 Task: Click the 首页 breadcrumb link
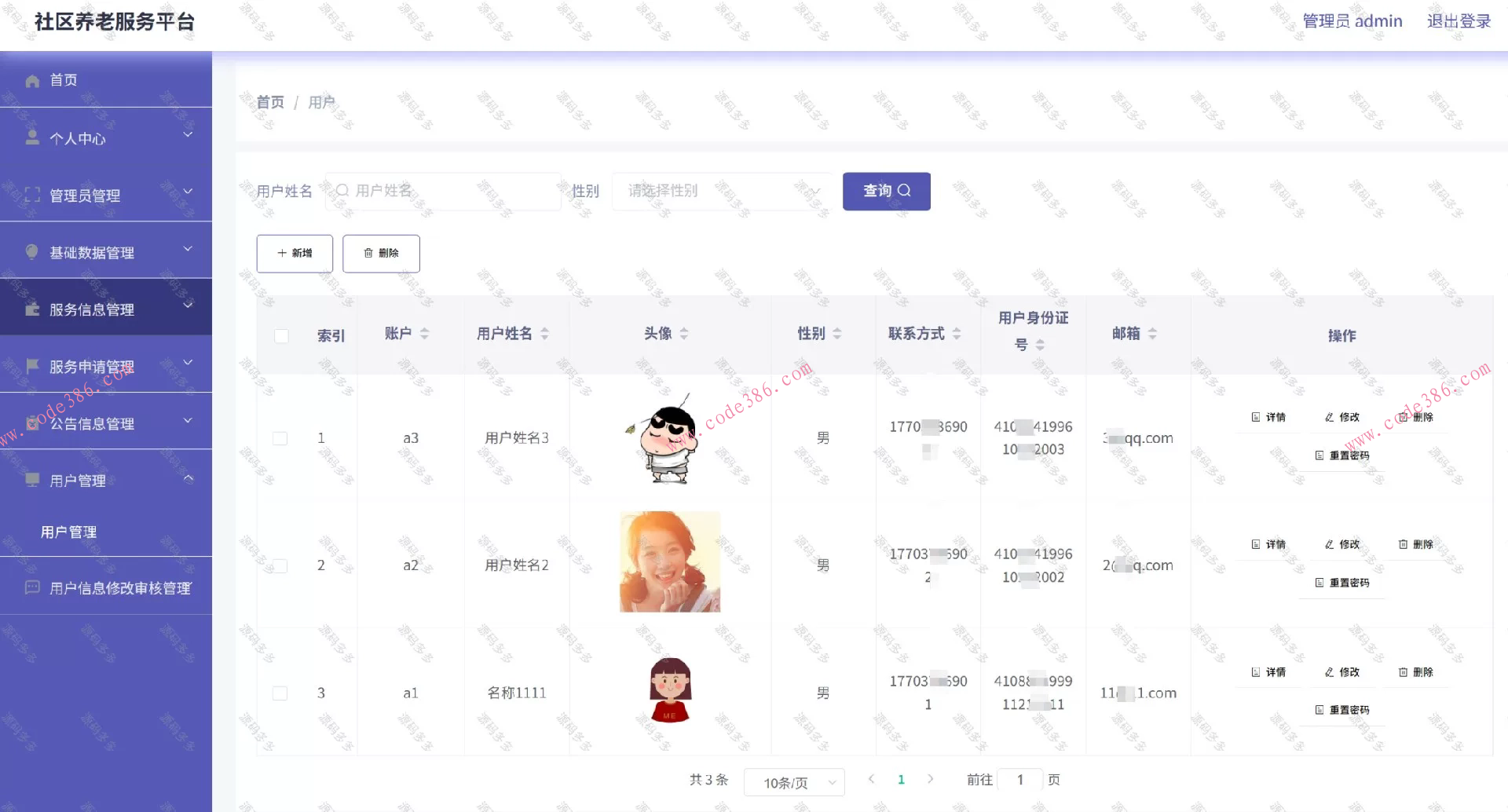click(269, 101)
